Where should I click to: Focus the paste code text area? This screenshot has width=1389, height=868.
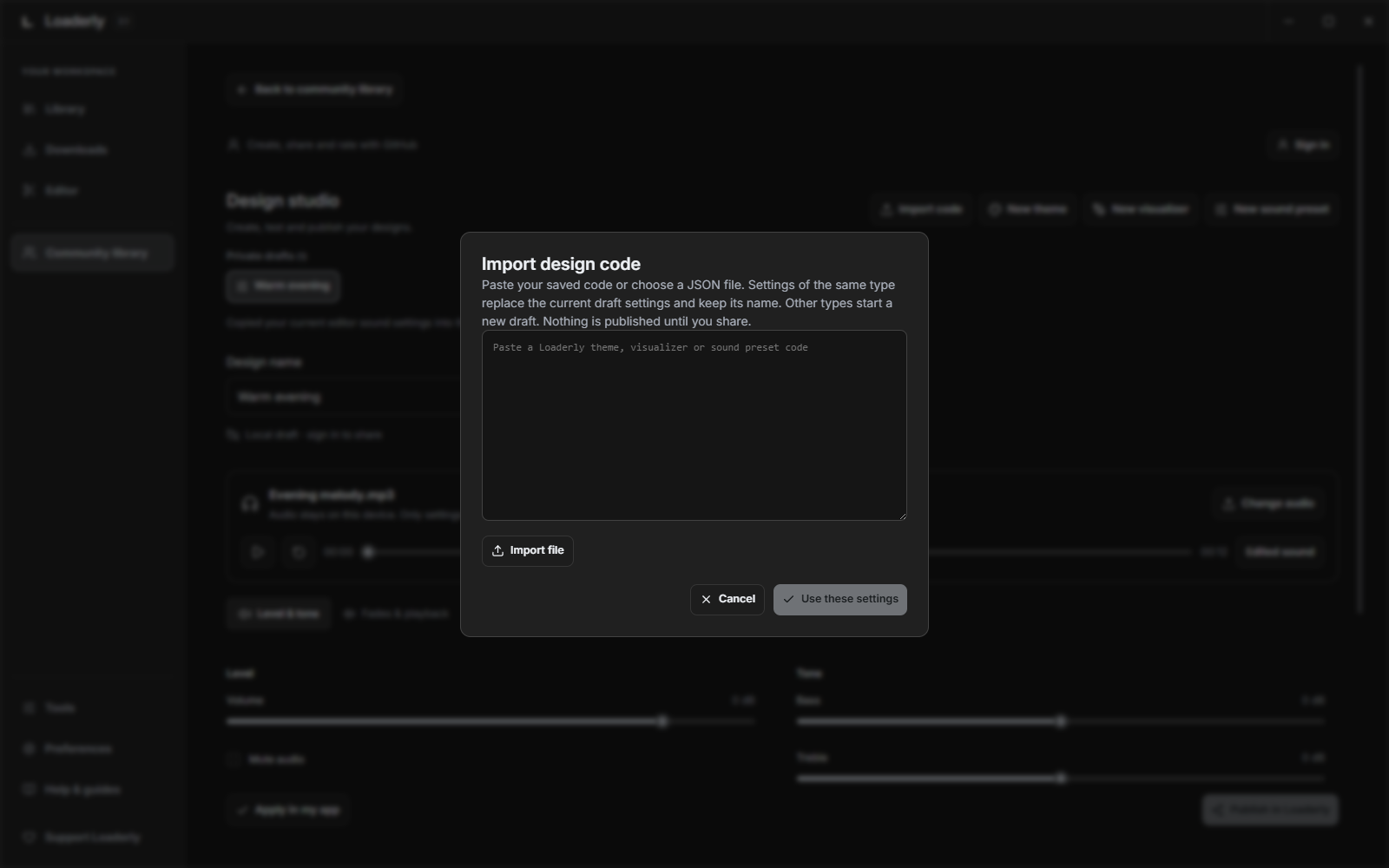[694, 425]
